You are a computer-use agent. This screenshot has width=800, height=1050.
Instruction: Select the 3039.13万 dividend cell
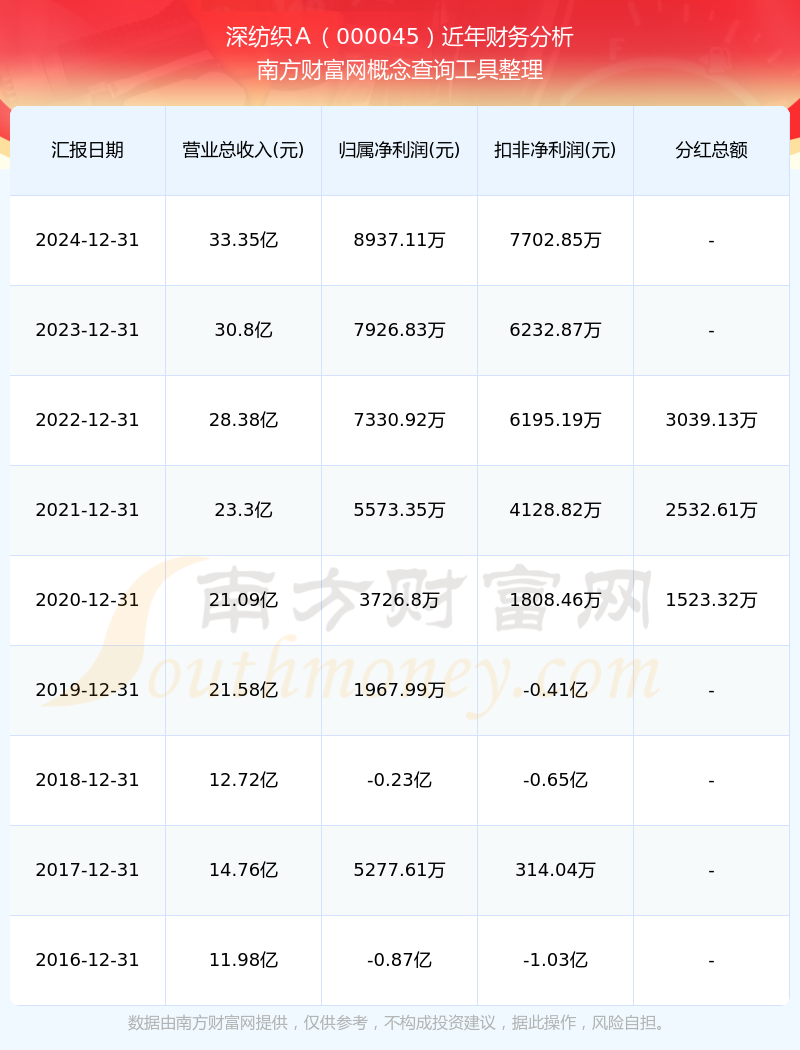[712, 421]
